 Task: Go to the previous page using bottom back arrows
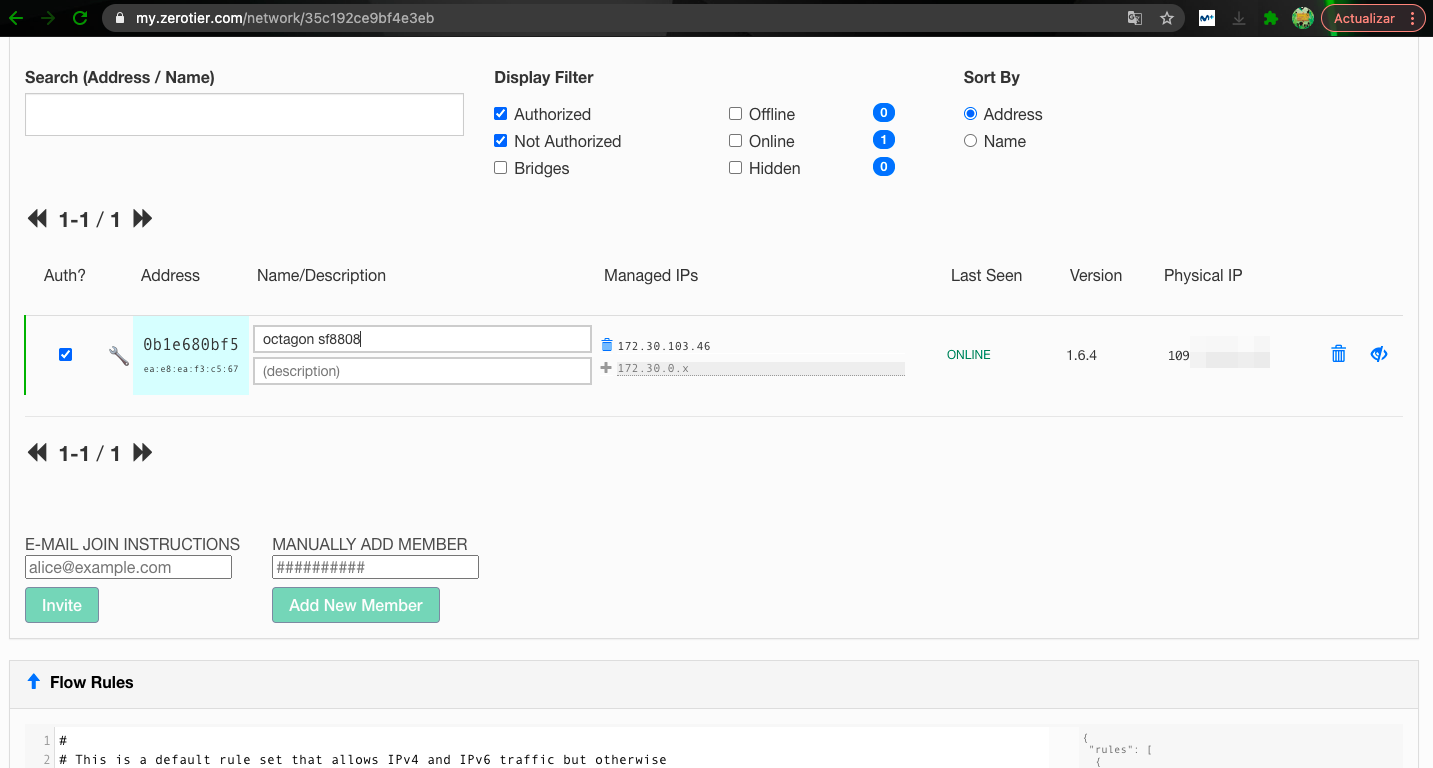(37, 453)
